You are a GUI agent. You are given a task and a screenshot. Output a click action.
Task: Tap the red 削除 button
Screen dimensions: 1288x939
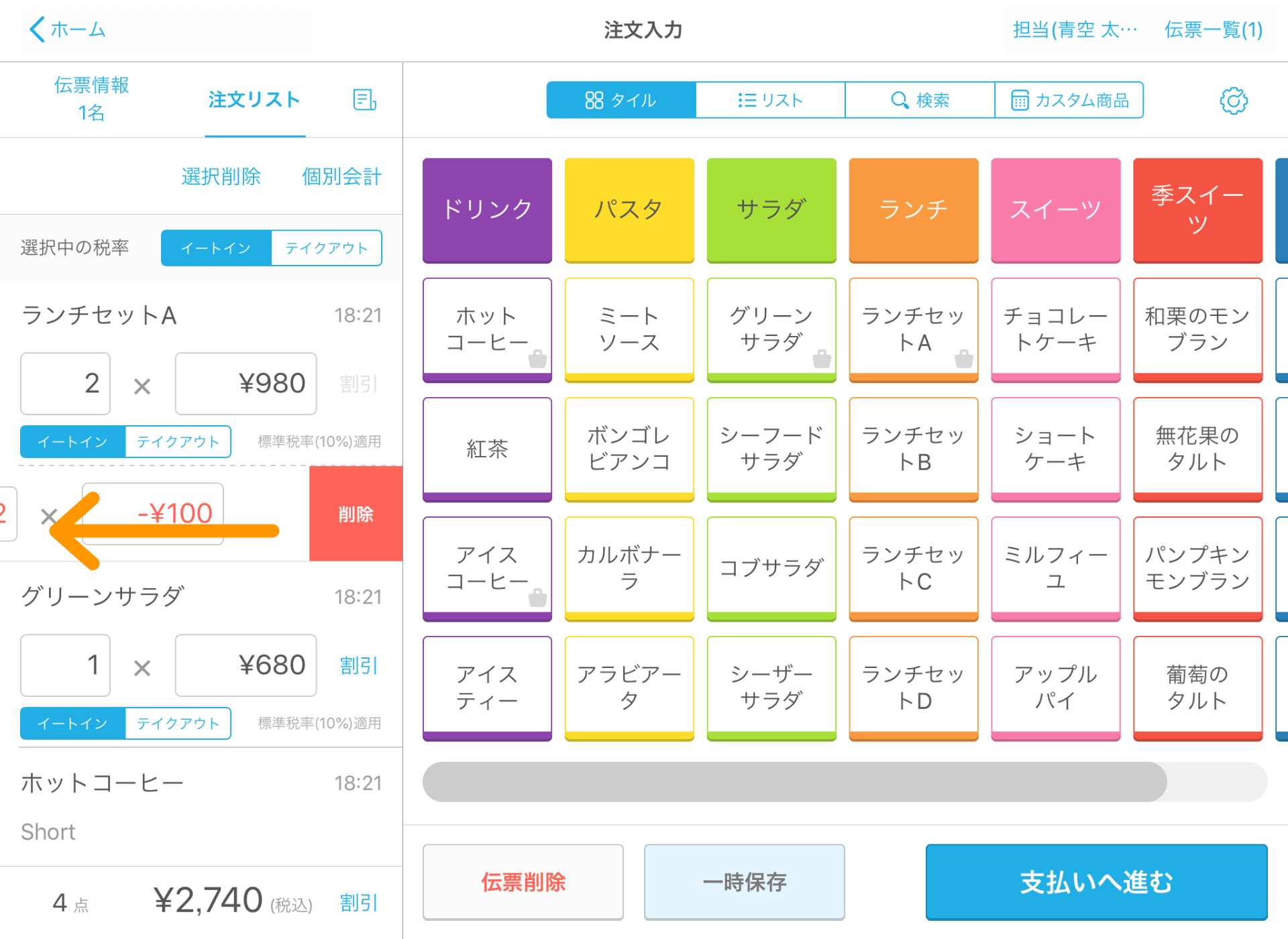click(x=356, y=514)
